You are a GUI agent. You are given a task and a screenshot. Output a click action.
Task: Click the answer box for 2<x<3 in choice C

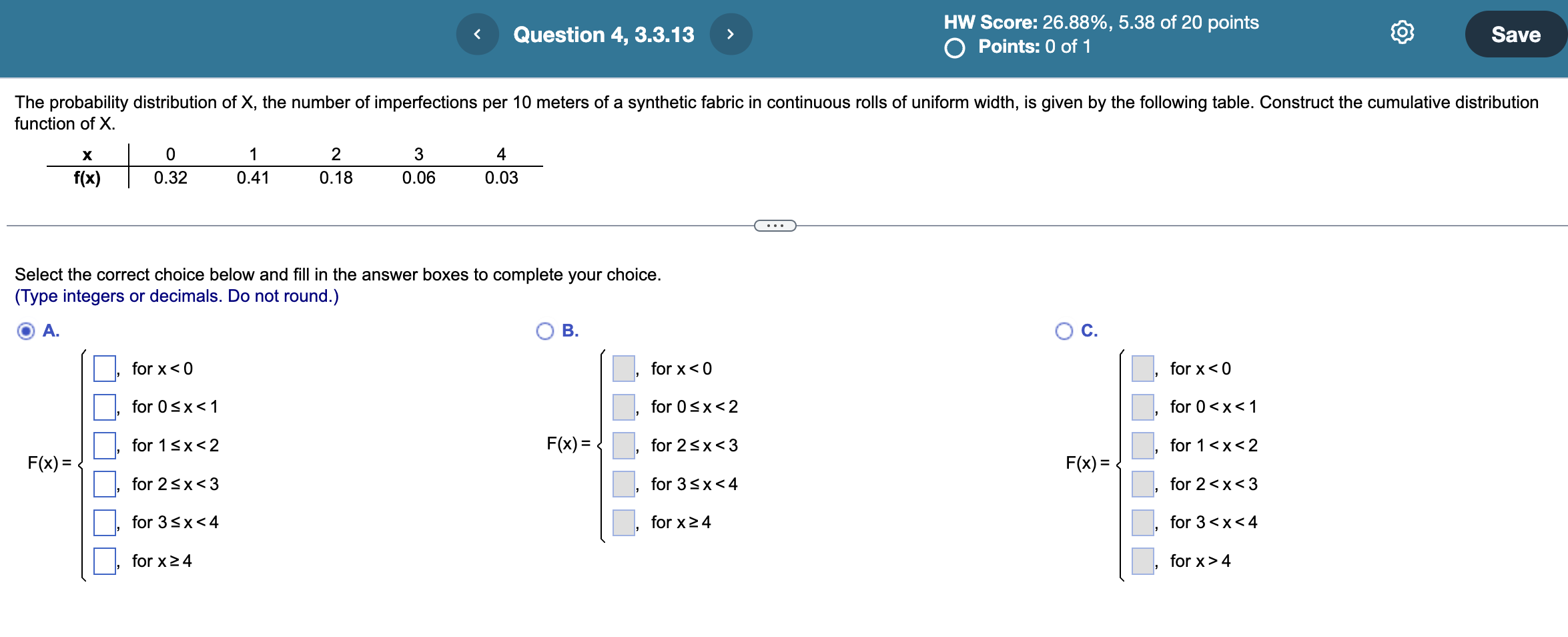[x=1141, y=484]
